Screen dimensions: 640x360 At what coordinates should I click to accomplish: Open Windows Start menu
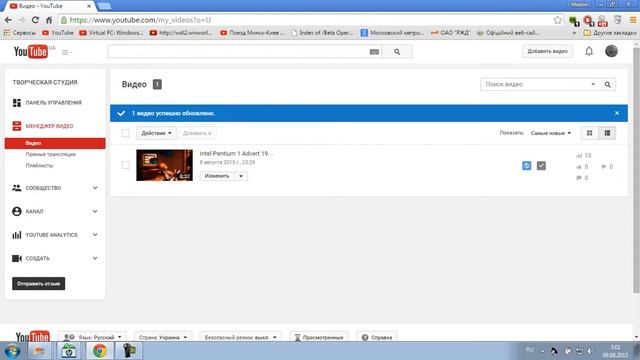pyautogui.click(x=12, y=351)
